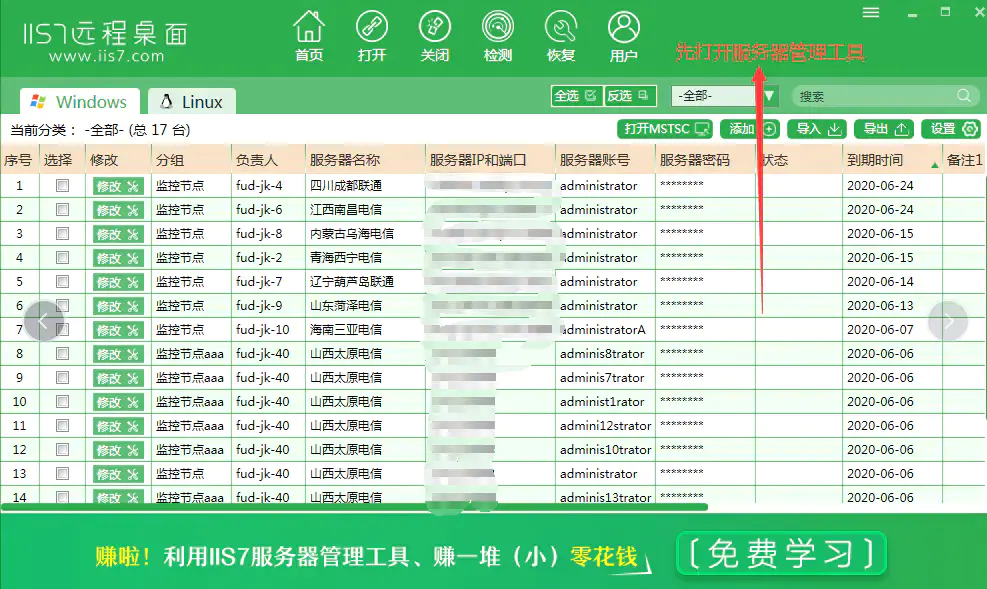Click 修改 for row 1 四川成都联通
Screen dimensions: 987x589
pos(118,186)
